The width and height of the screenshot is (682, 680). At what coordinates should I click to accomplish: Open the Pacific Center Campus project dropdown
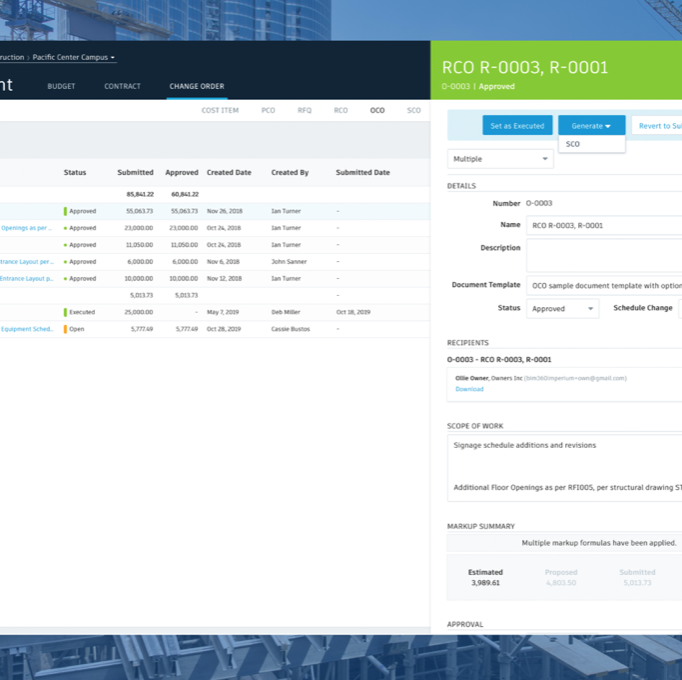tap(74, 57)
